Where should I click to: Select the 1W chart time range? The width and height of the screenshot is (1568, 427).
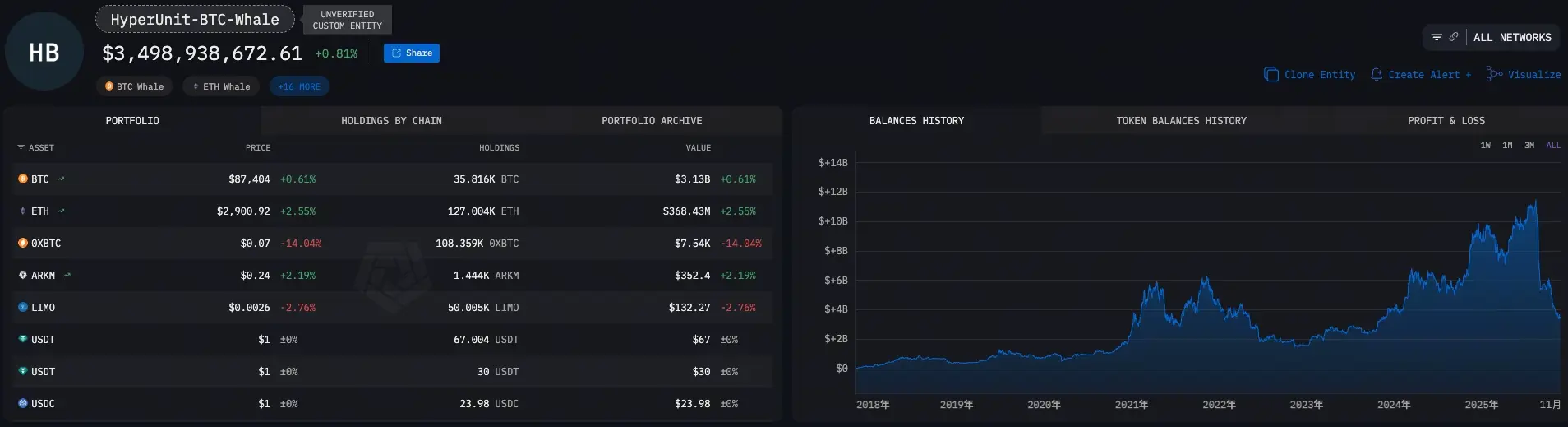(1486, 146)
